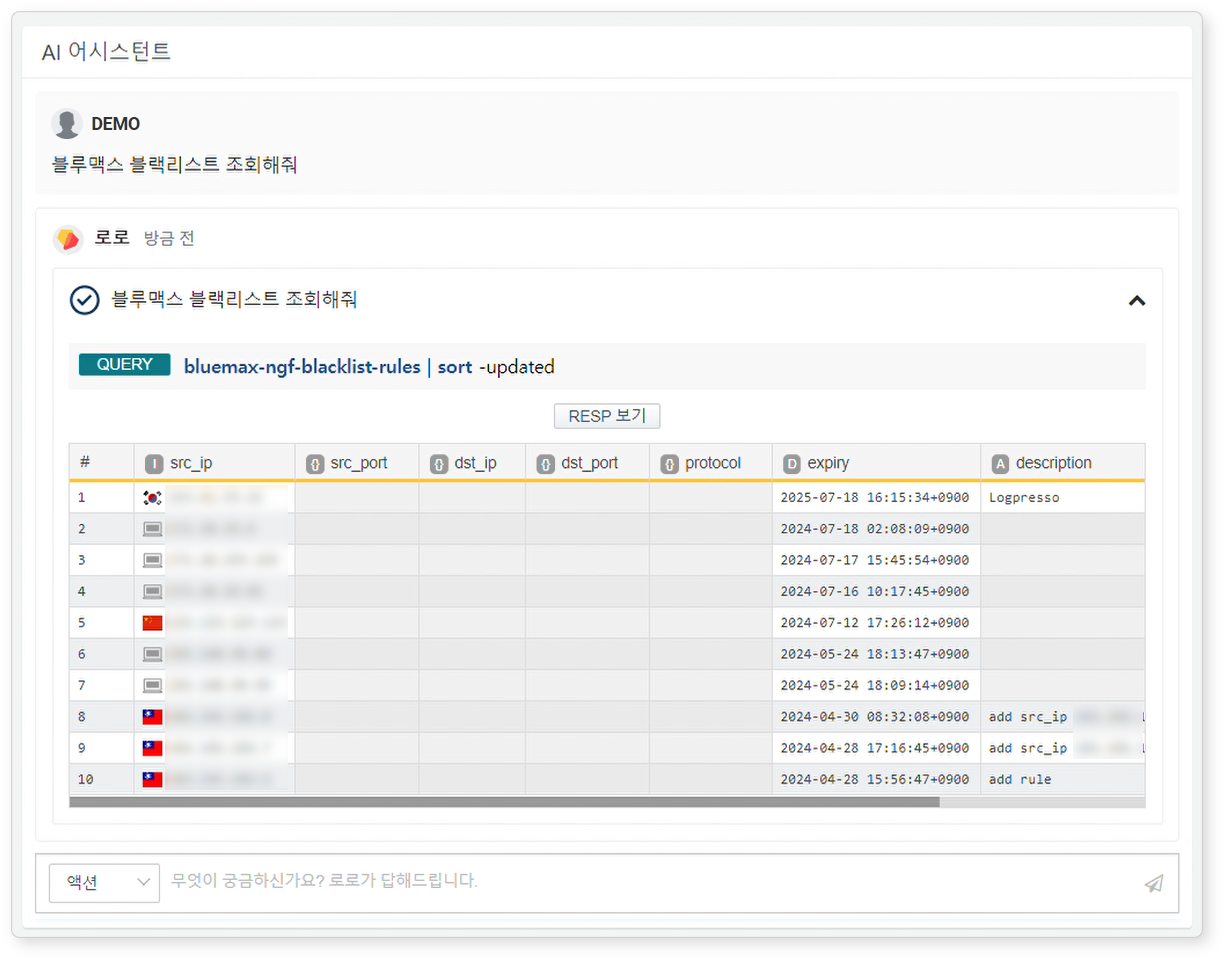Click expiry 2024-07-12 17:26:12+0900 cell
The image size is (1225, 960).
876,622
